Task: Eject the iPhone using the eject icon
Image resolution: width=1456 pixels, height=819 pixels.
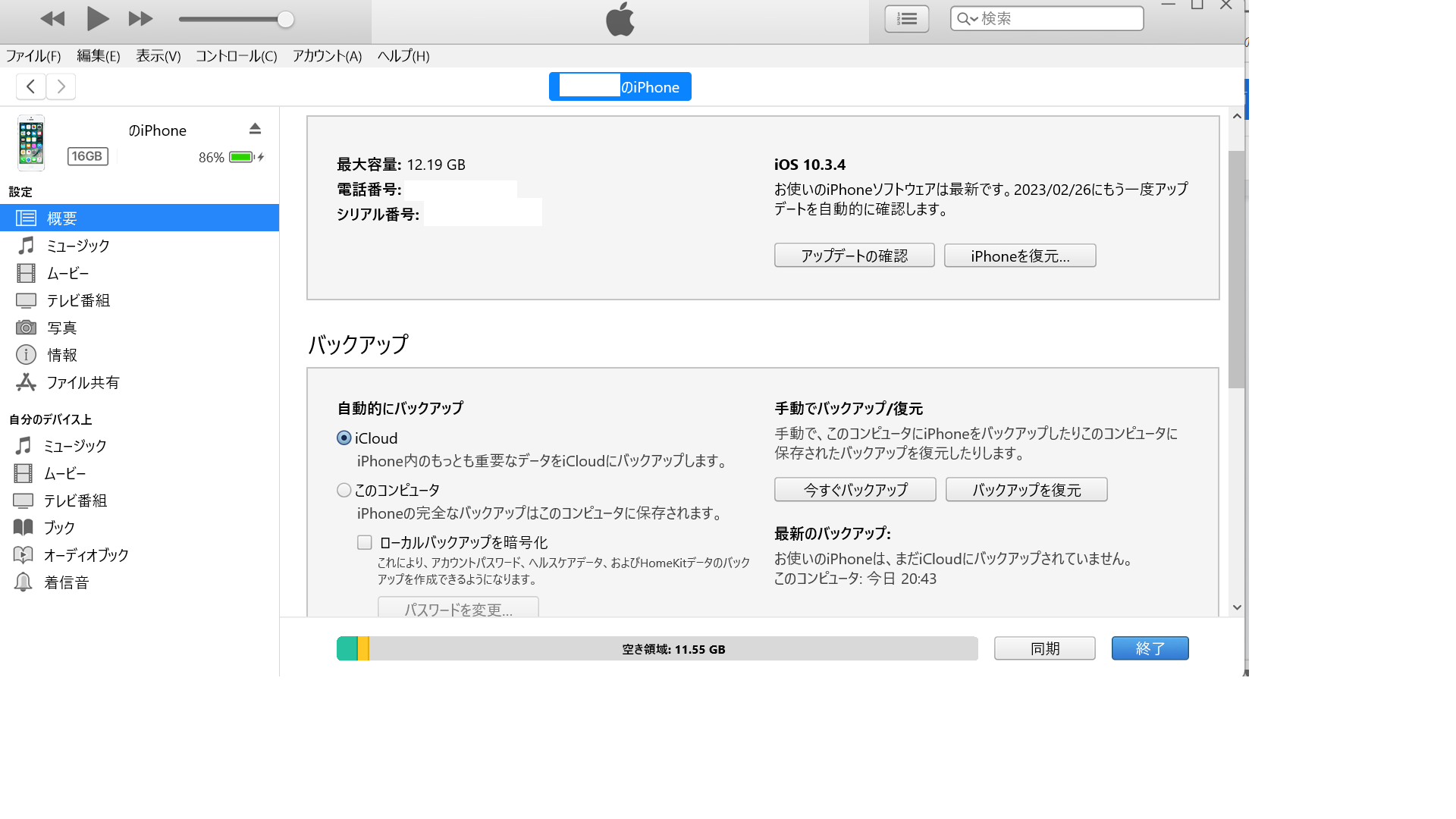Action: (255, 129)
